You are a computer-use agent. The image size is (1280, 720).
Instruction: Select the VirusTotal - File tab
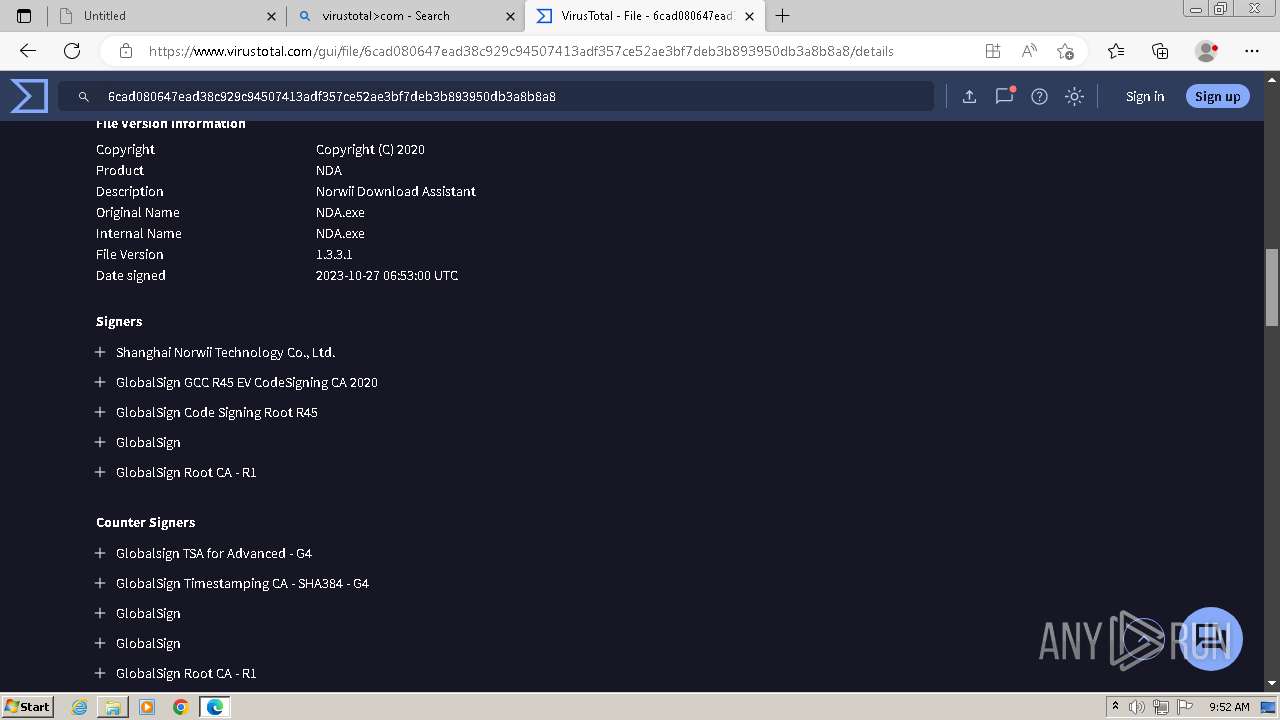pos(644,16)
